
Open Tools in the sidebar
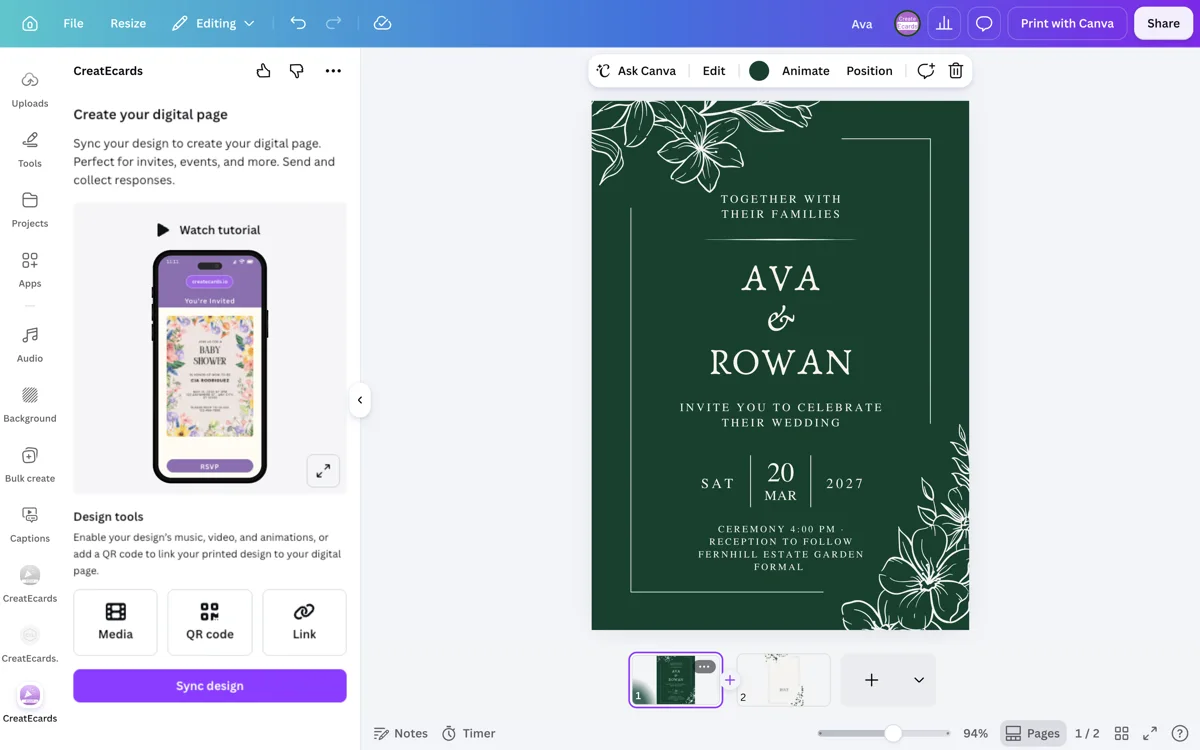pyautogui.click(x=30, y=149)
